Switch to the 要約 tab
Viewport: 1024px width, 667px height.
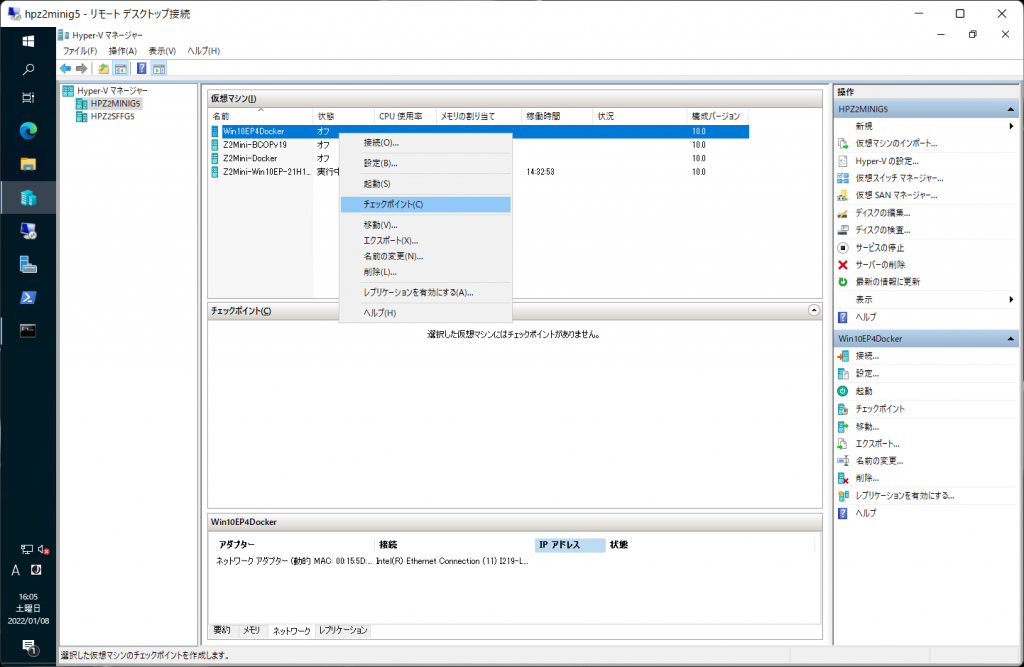(222, 630)
